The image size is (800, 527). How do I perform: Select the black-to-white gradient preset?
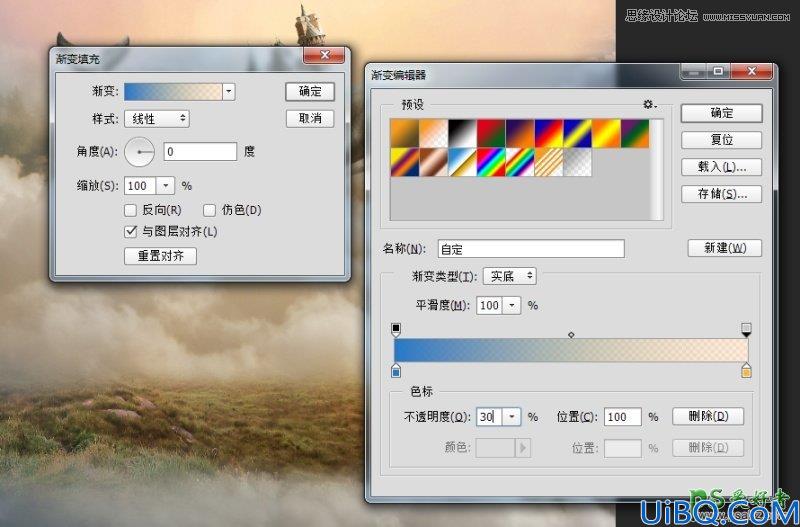coord(462,134)
